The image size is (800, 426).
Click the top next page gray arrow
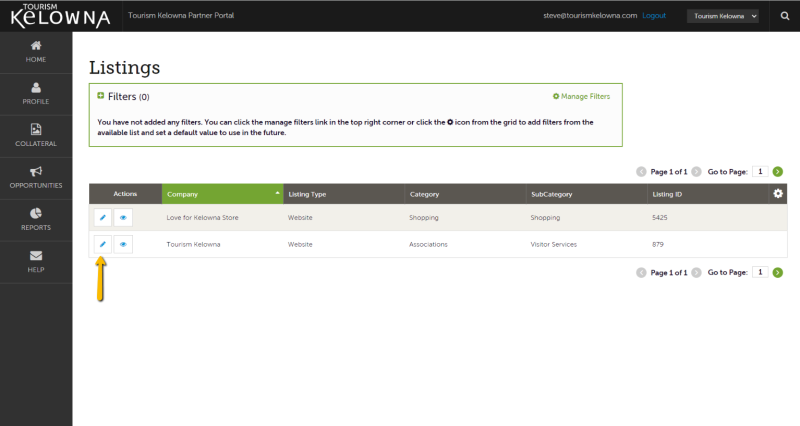[x=696, y=172]
